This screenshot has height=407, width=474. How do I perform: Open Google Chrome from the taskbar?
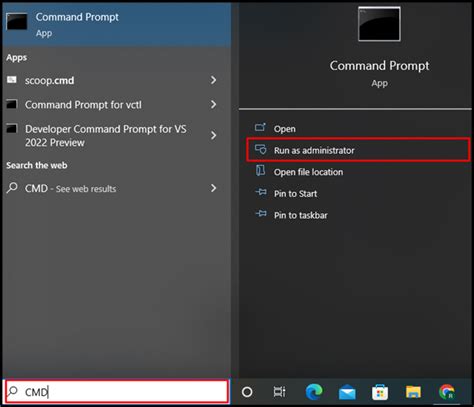click(x=447, y=392)
